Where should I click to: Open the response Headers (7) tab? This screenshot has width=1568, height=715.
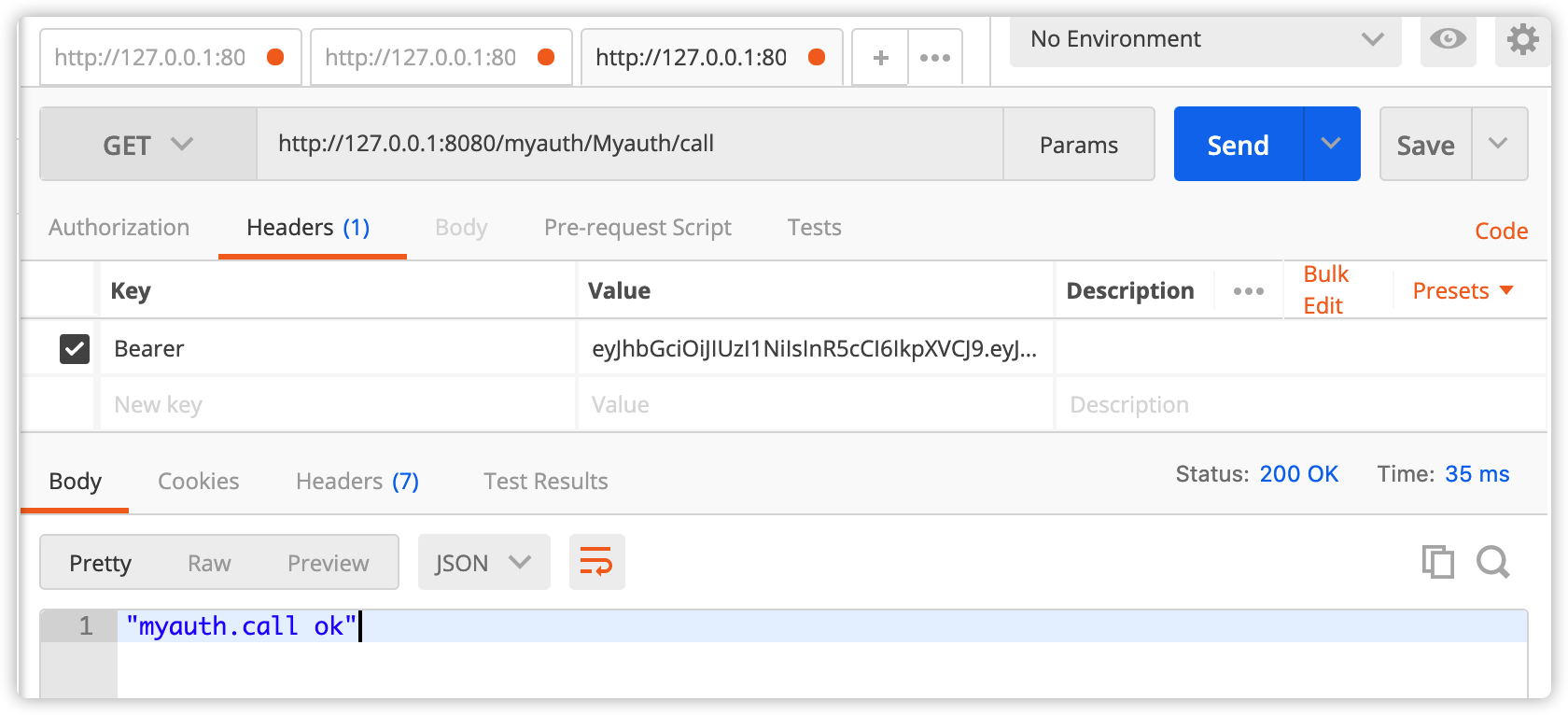(x=357, y=482)
